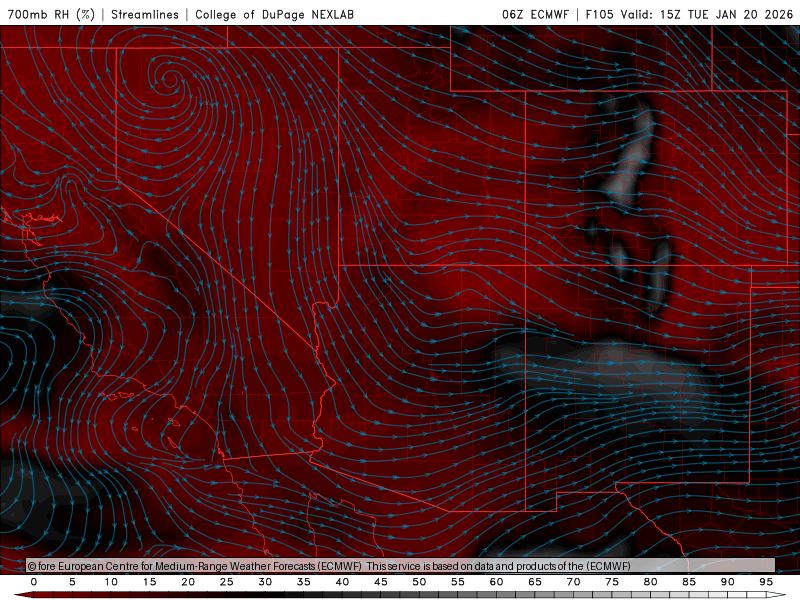This screenshot has height=600, width=800.
Task: Click the color scale label "70"
Action: click(573, 582)
